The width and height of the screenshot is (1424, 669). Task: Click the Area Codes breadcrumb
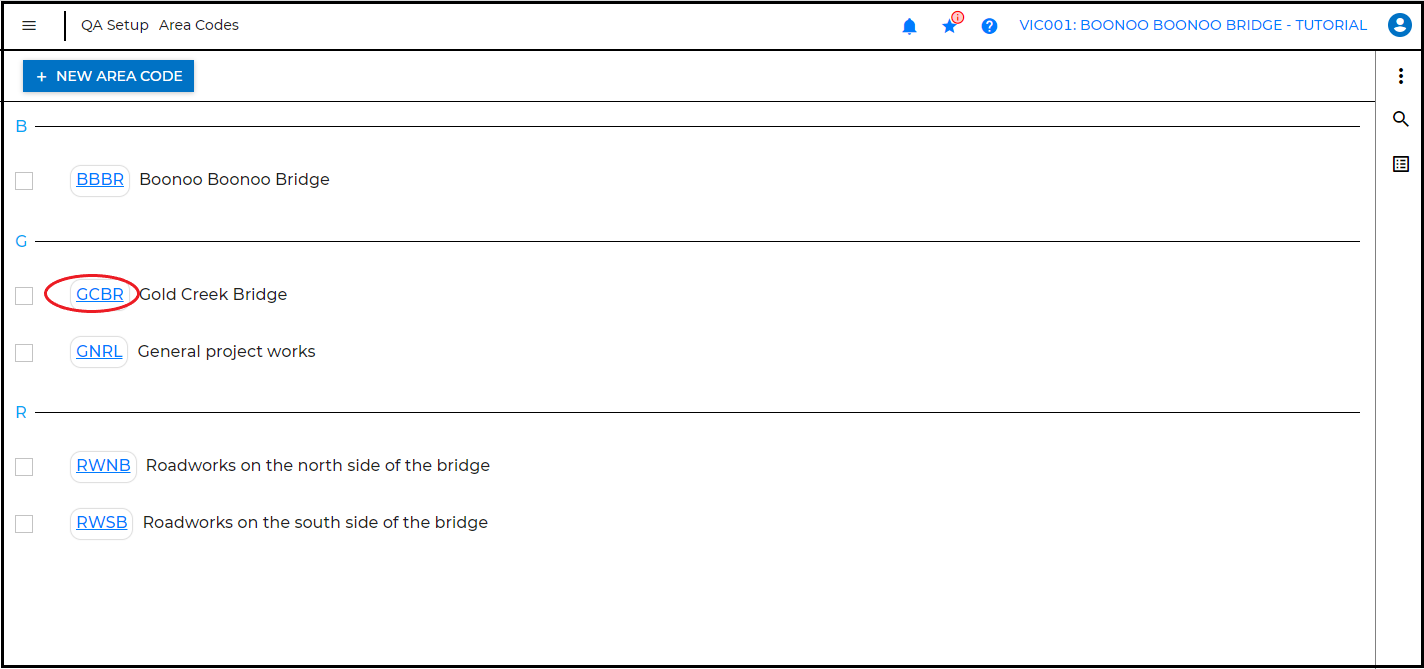[x=199, y=25]
